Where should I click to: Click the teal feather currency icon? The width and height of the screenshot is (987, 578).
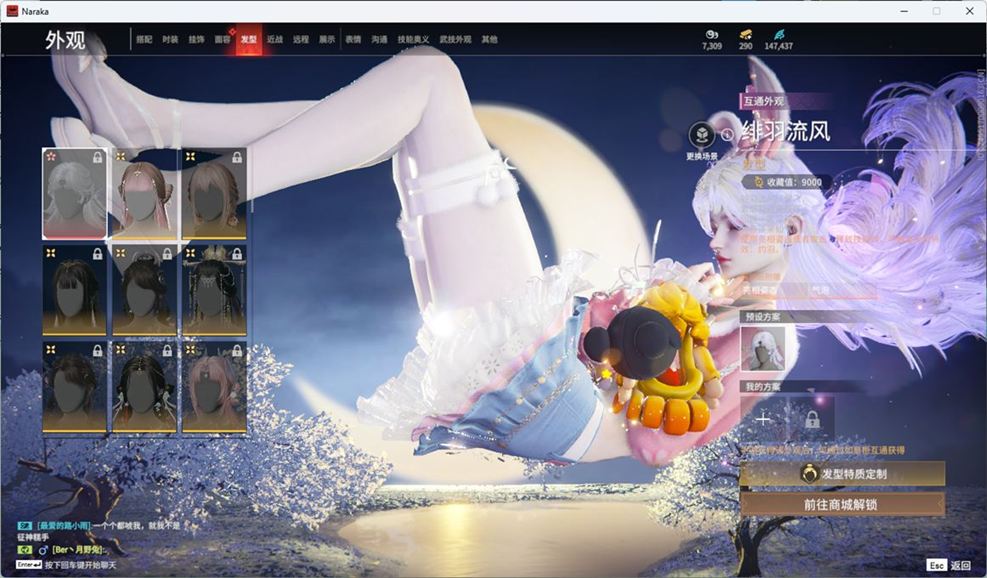[x=779, y=34]
